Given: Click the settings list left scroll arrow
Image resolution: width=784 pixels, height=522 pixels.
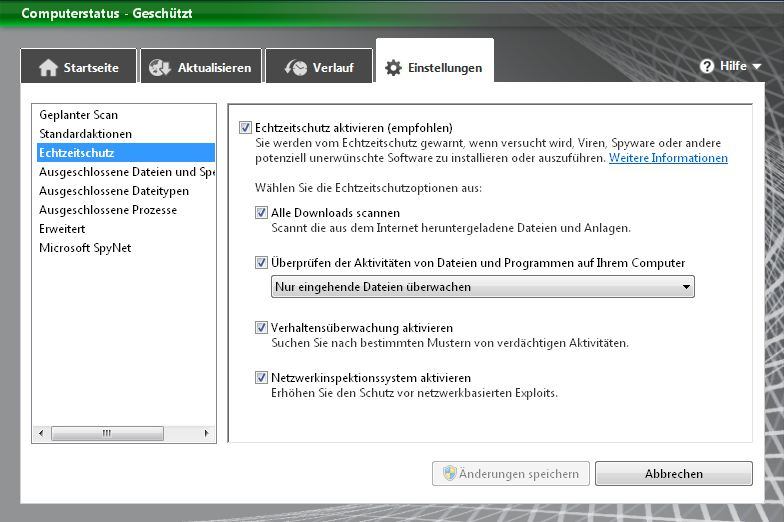Looking at the screenshot, I should (x=41, y=433).
